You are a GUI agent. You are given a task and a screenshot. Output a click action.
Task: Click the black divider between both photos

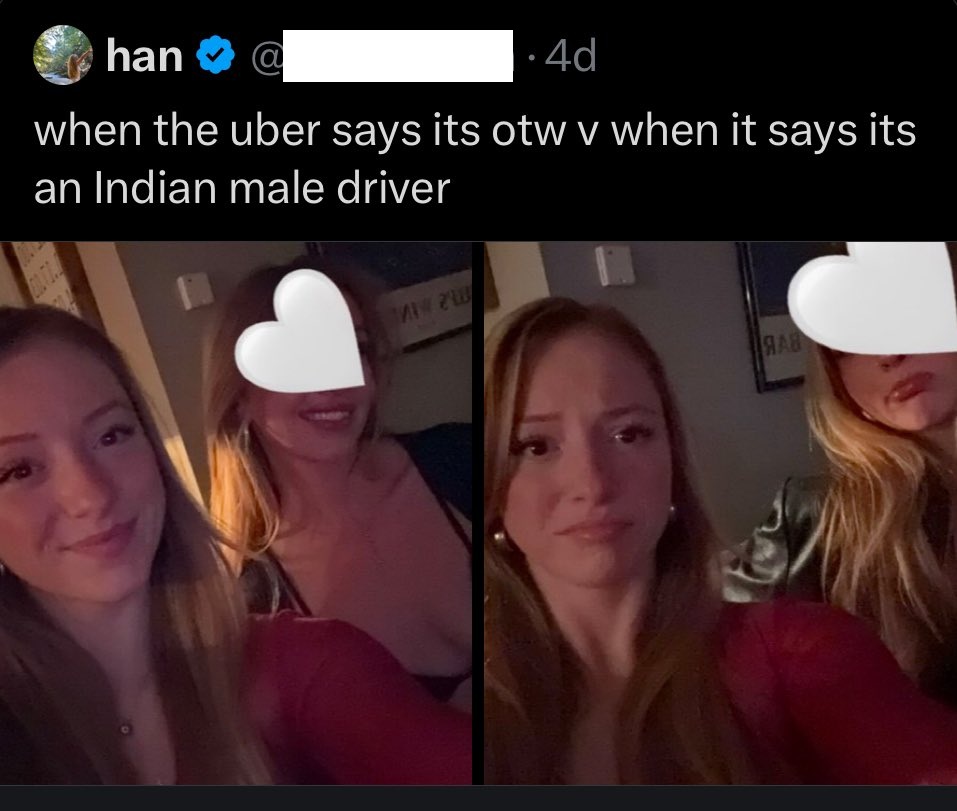click(478, 513)
